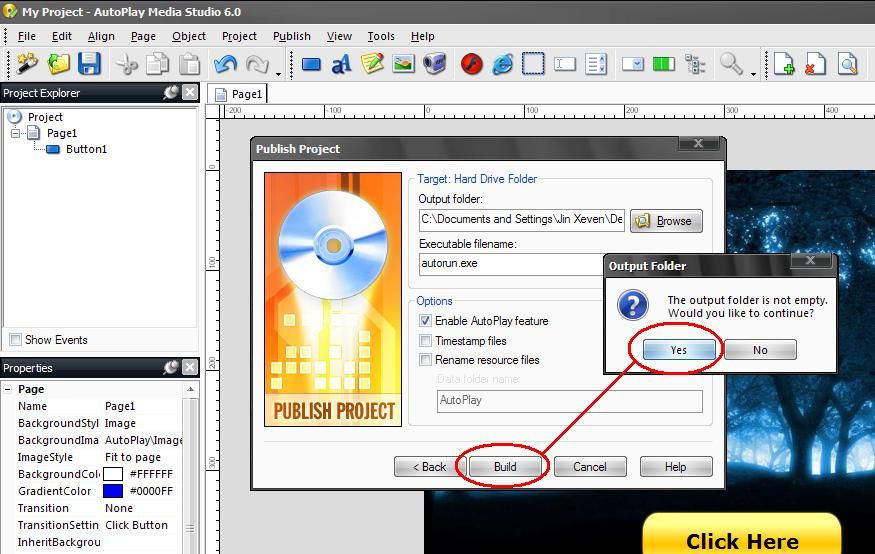The height and width of the screenshot is (554, 875).
Task: Collapse the Page properties section
Action: pos(7,389)
